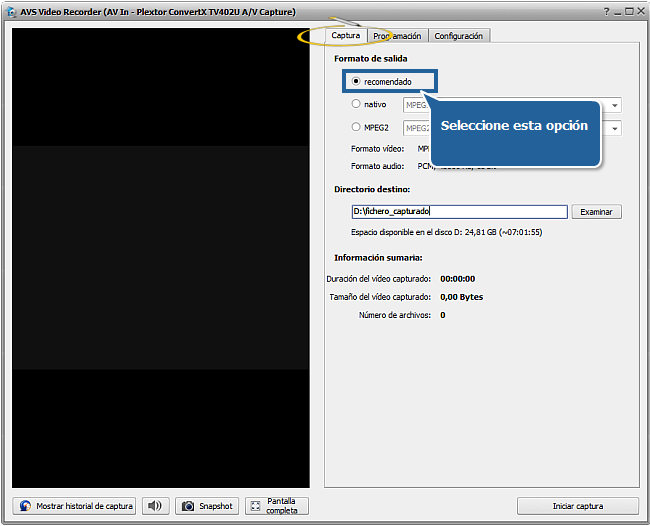Click the 'Información sumaria:' heading
The image size is (650, 526).
(x=378, y=258)
